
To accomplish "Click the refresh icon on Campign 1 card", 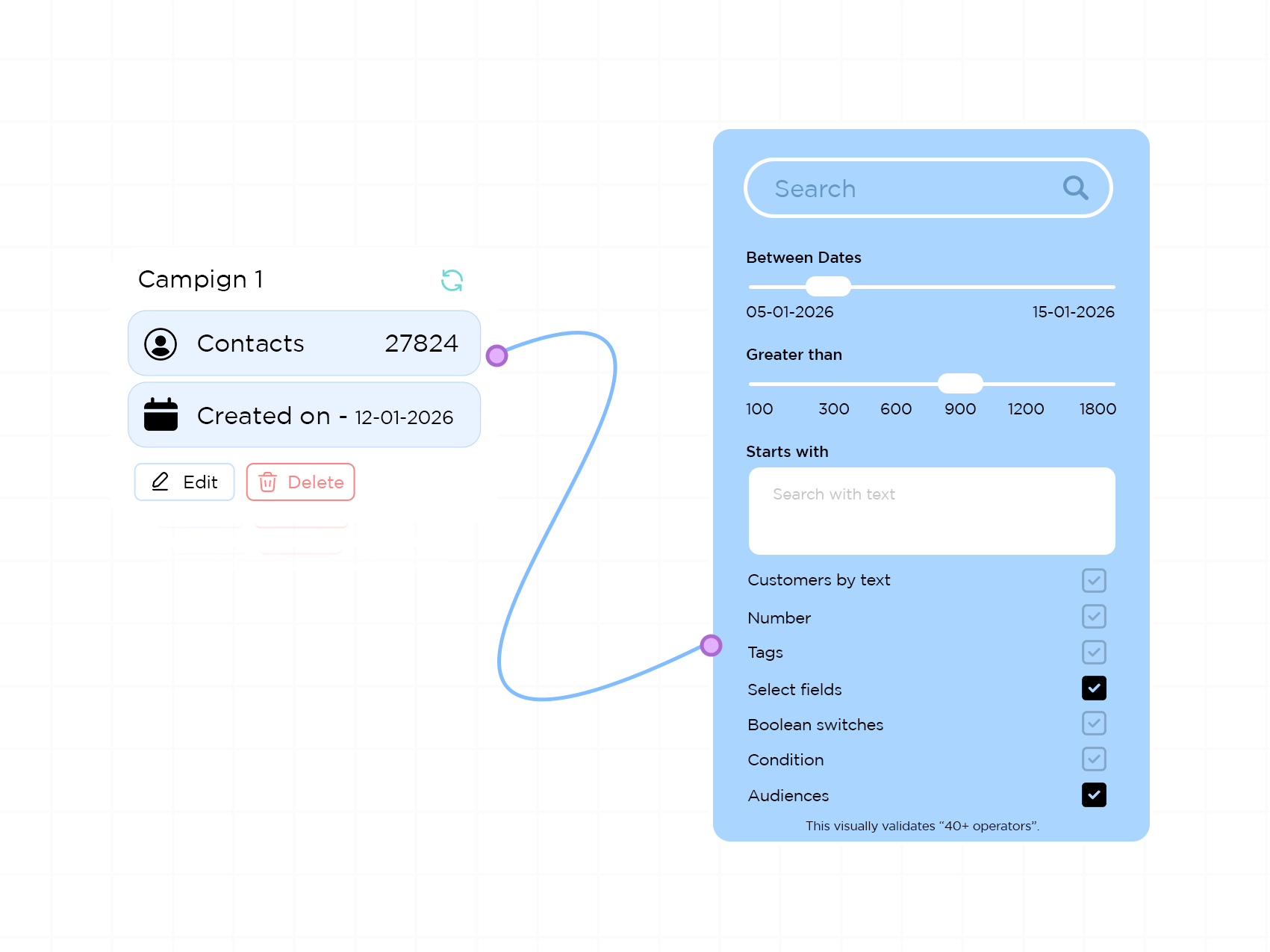I will (x=452, y=280).
